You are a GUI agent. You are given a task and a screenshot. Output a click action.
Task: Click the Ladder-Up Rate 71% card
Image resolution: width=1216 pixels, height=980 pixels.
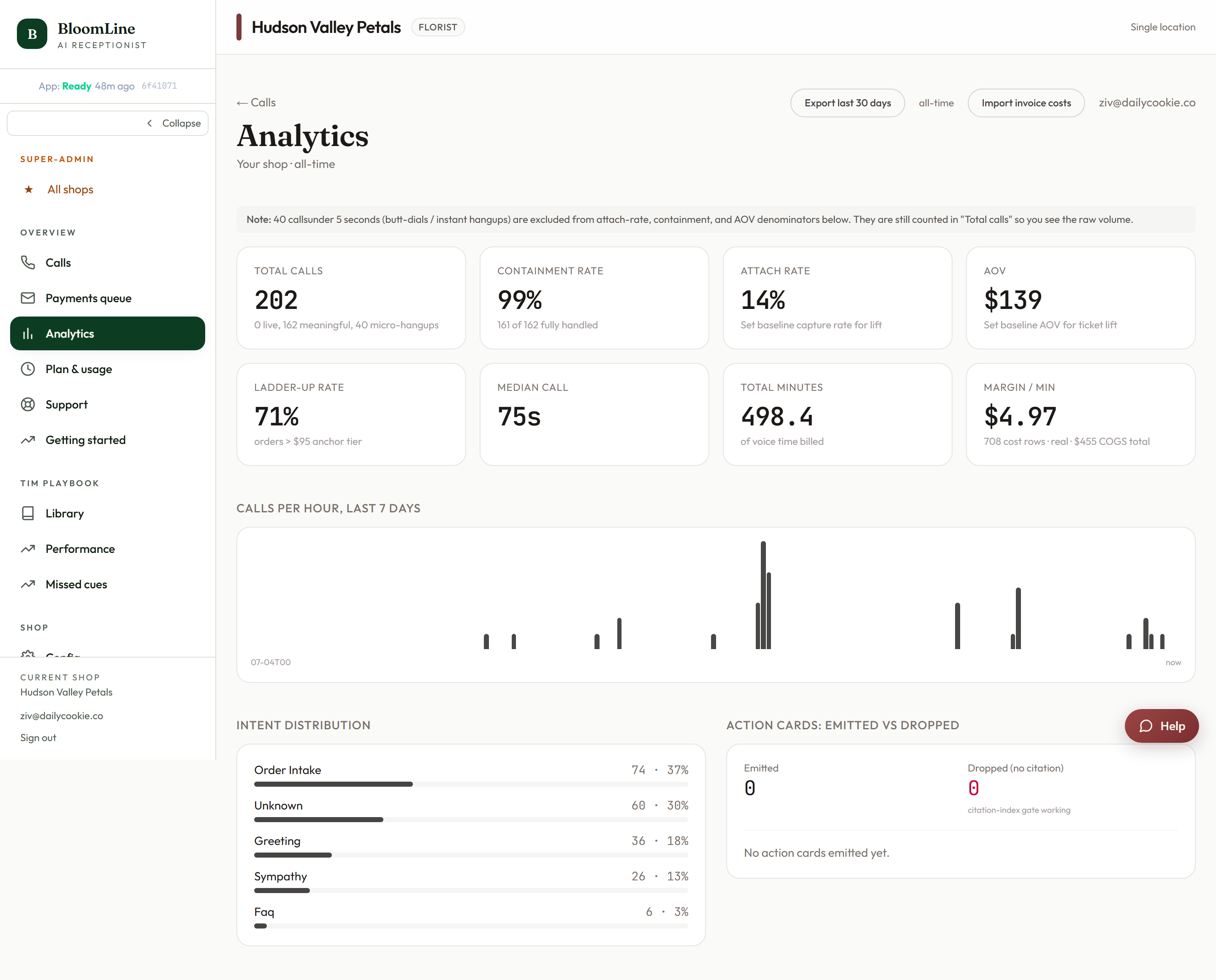click(351, 414)
